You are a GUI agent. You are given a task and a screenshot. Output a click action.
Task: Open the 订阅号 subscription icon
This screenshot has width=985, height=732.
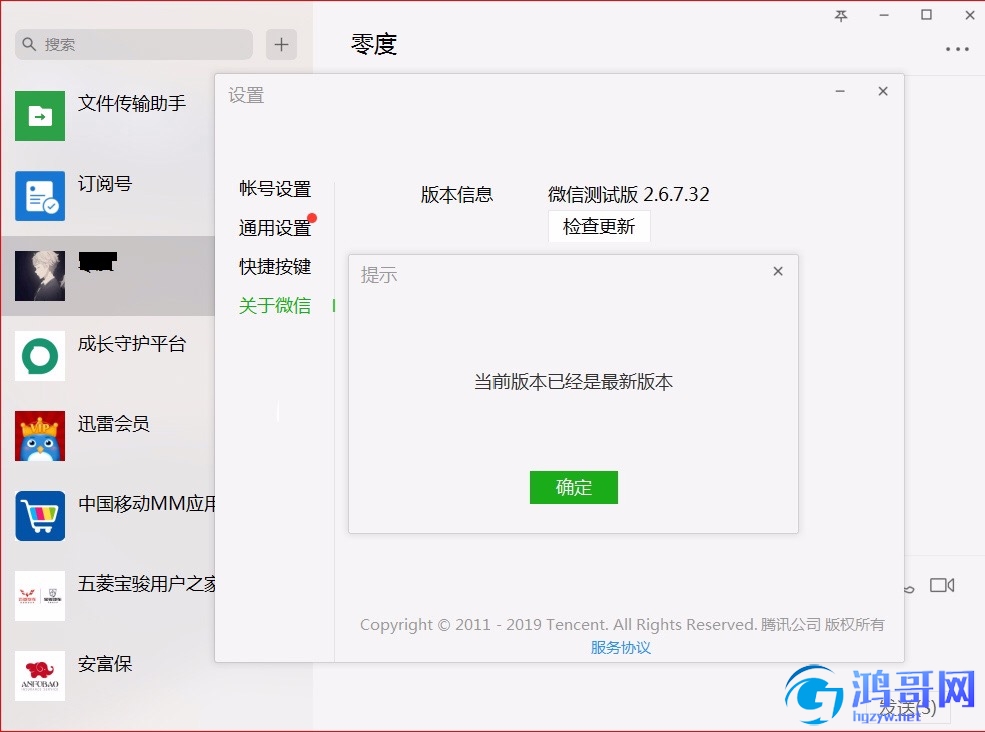40,195
